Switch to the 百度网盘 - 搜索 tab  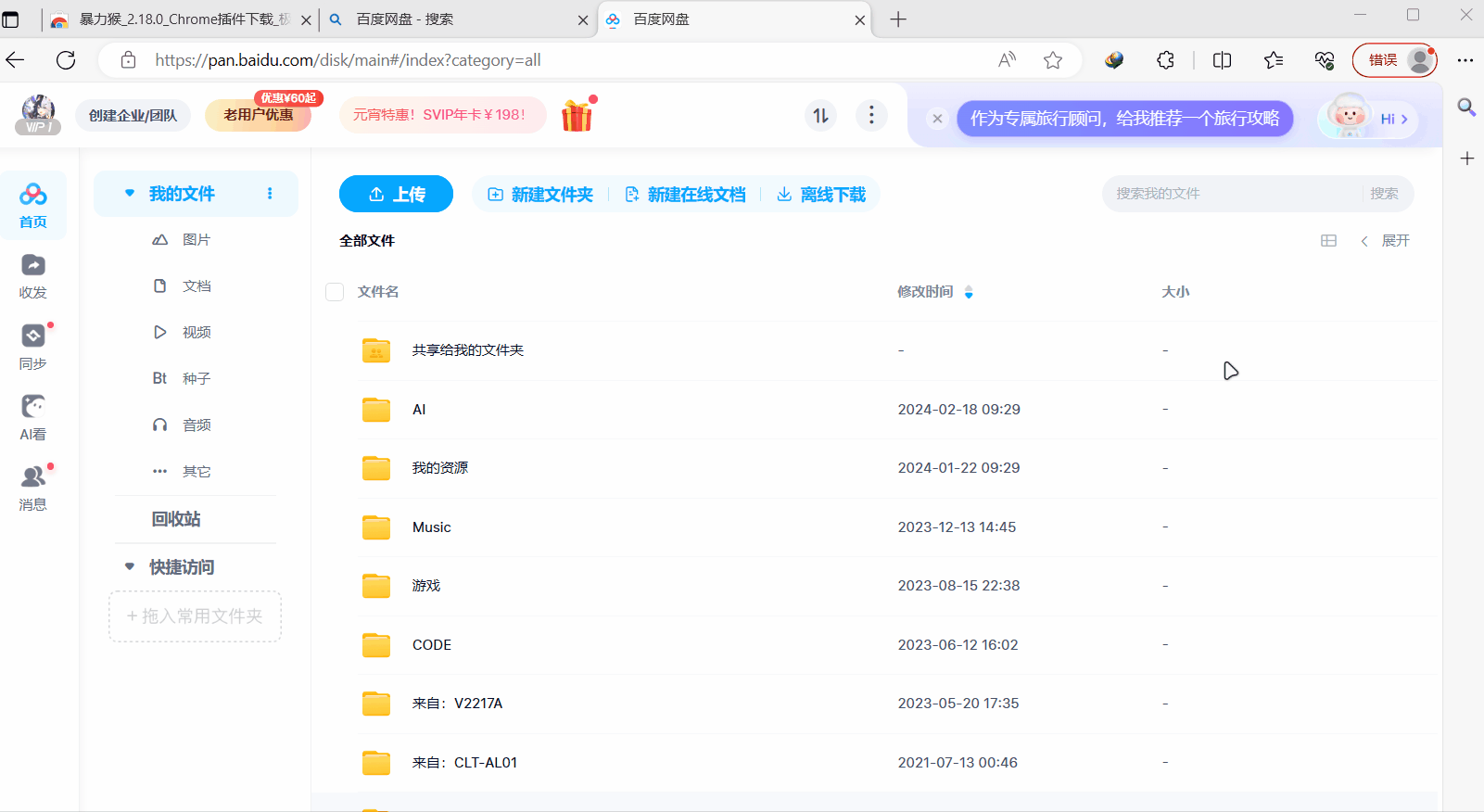point(459,19)
